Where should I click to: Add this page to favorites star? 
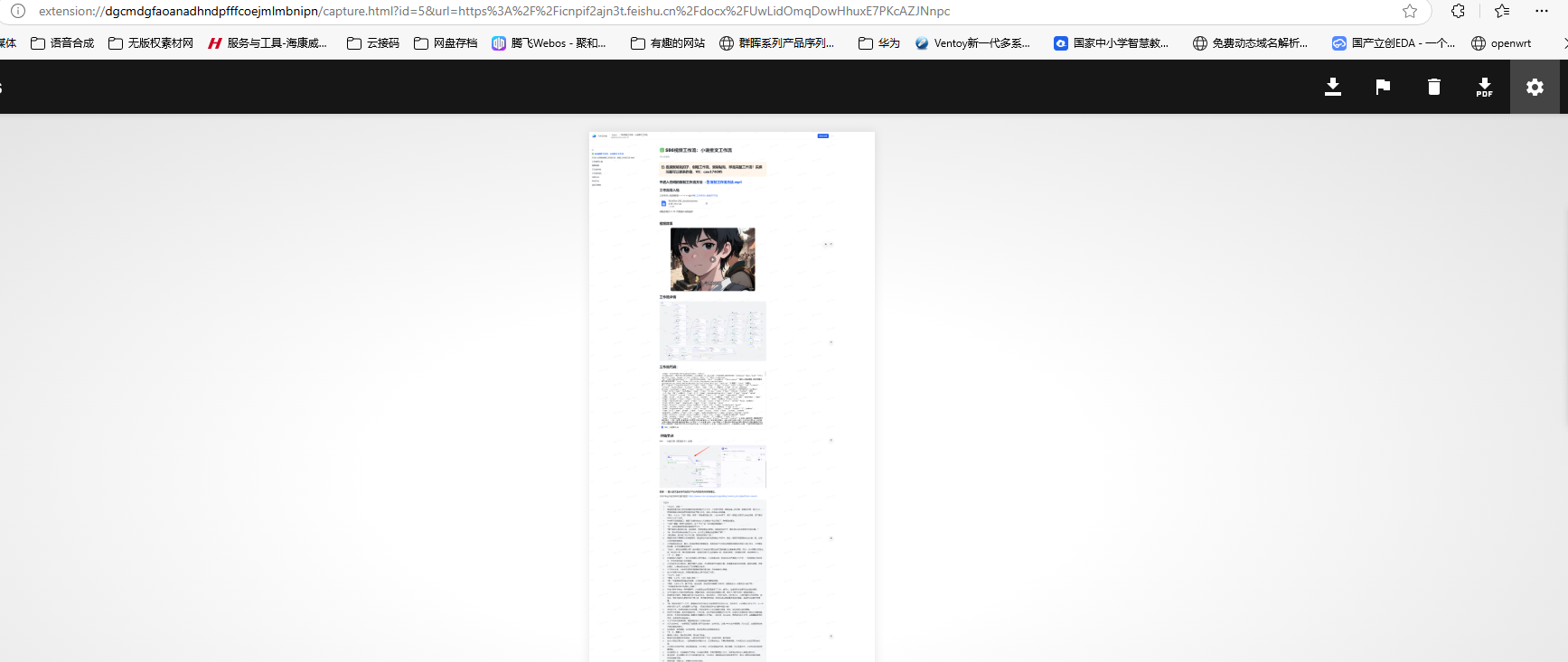point(1410,11)
